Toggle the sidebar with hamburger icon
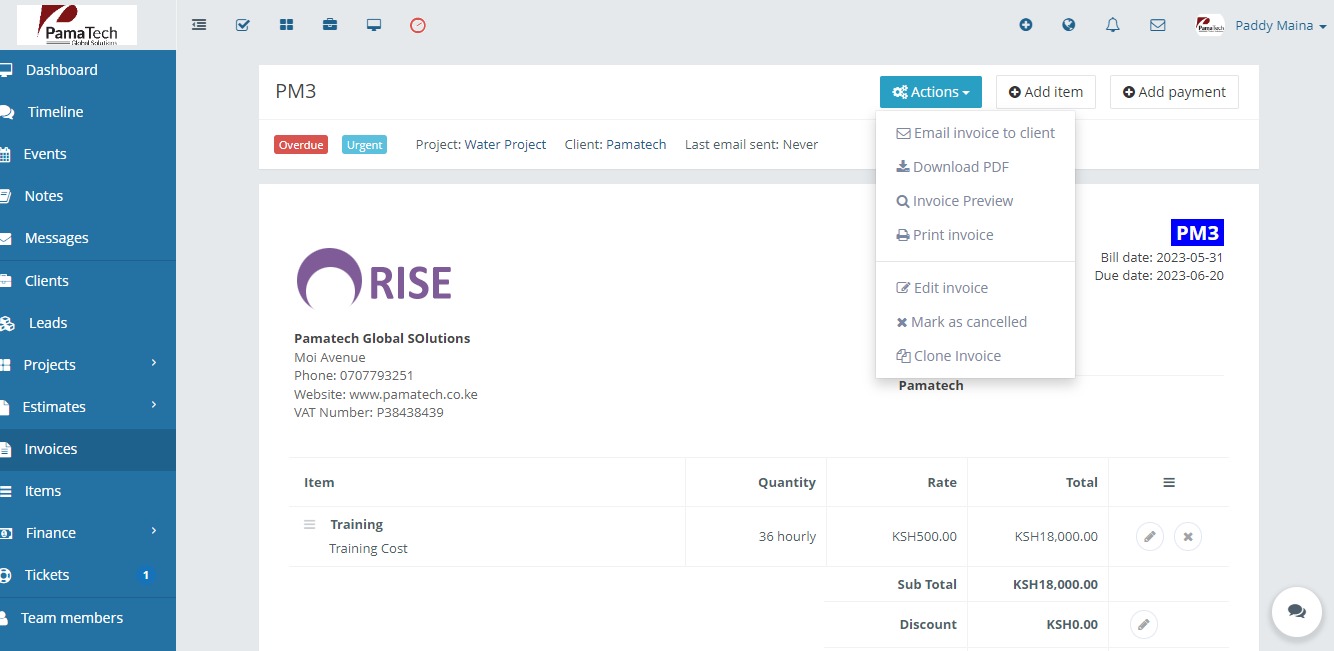 tap(199, 25)
